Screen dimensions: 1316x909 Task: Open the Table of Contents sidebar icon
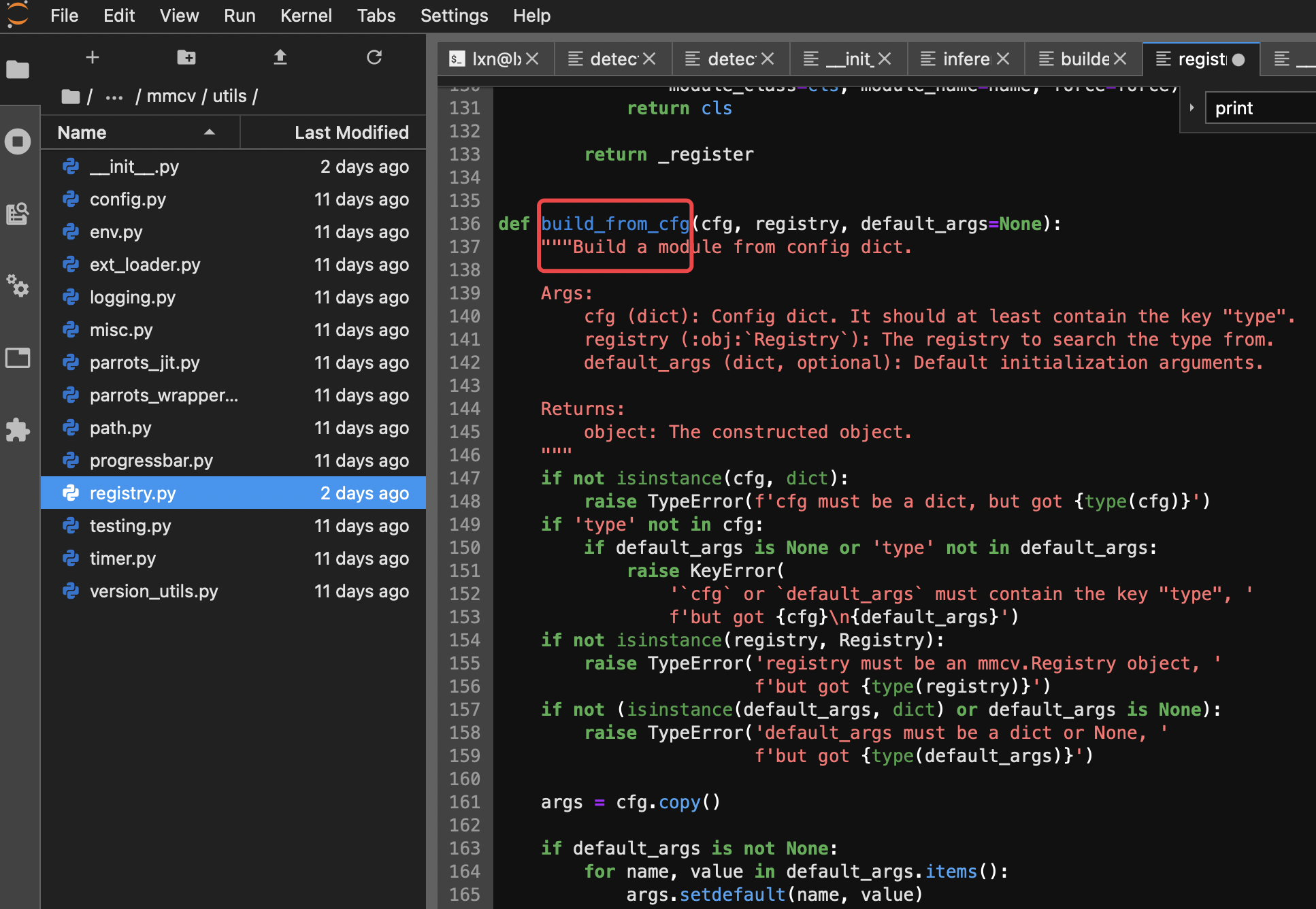click(18, 214)
